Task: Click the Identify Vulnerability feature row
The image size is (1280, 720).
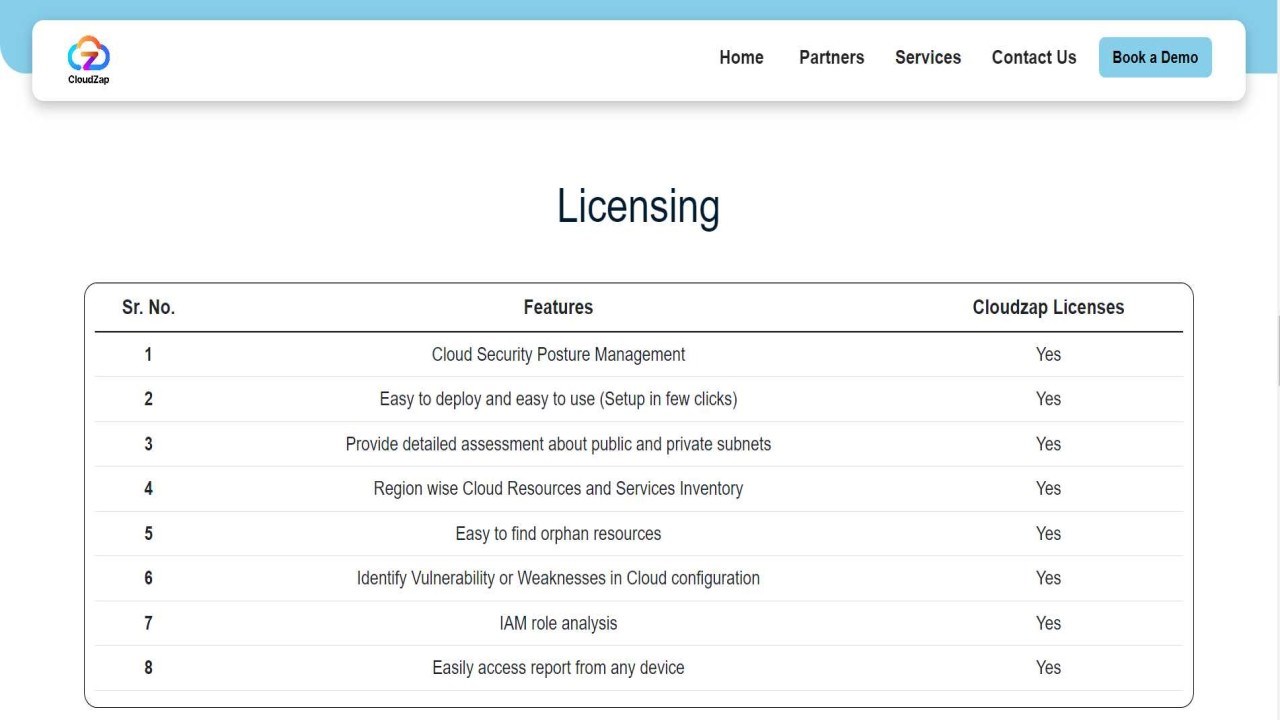Action: [x=558, y=578]
